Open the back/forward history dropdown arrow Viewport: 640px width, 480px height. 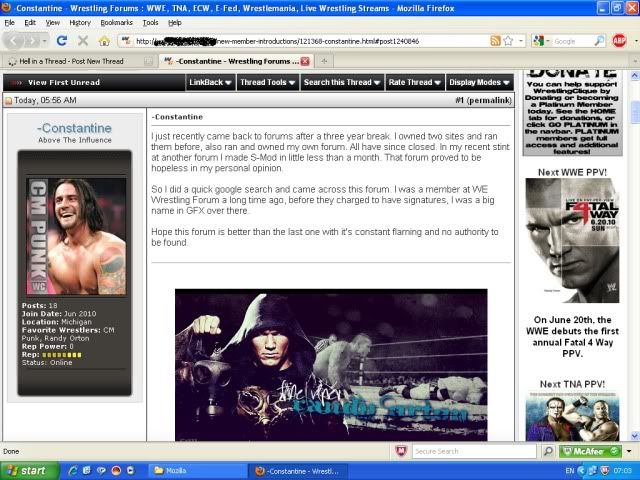point(44,41)
